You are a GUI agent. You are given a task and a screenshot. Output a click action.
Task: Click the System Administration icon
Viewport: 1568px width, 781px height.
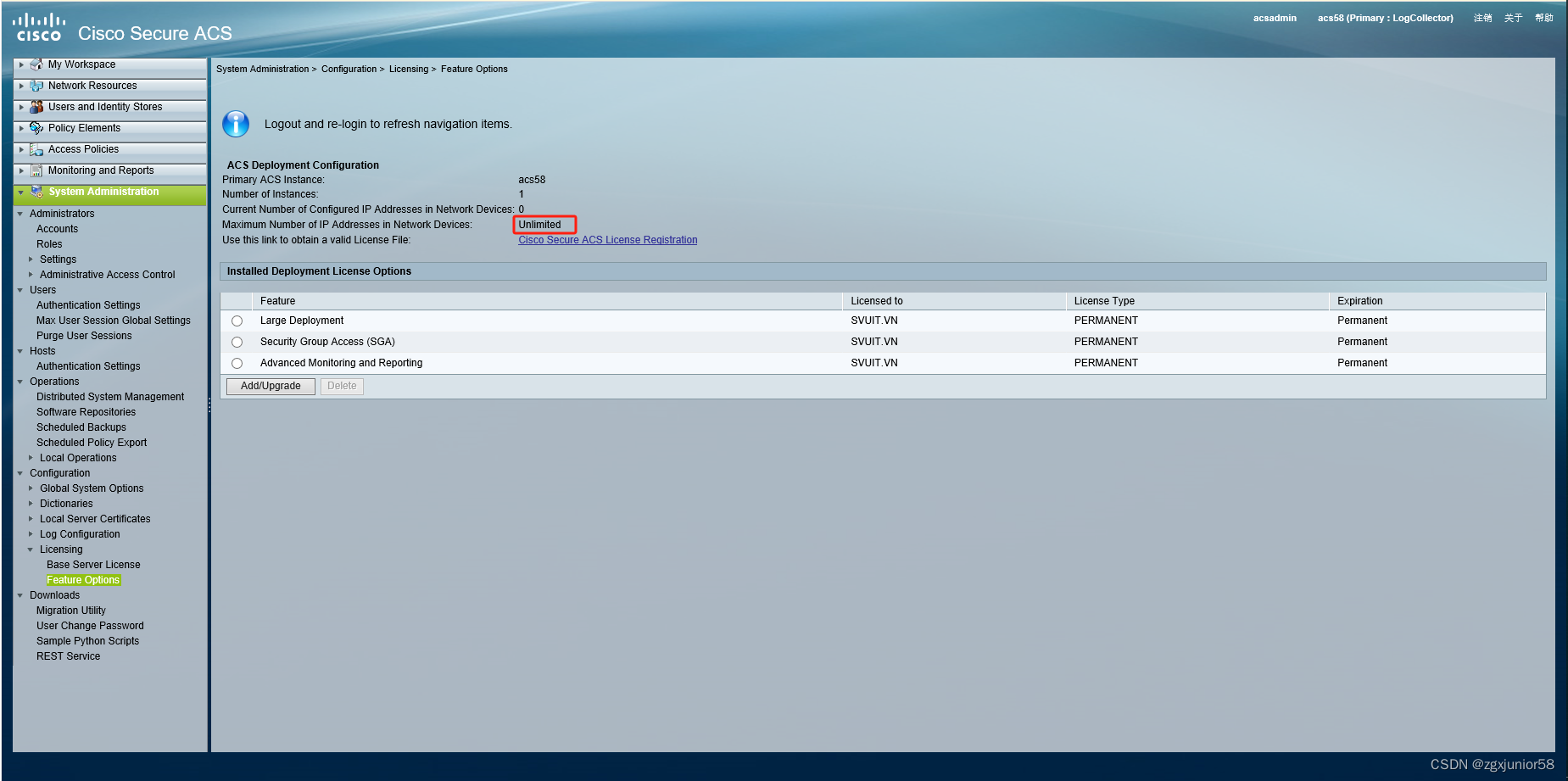tap(36, 192)
